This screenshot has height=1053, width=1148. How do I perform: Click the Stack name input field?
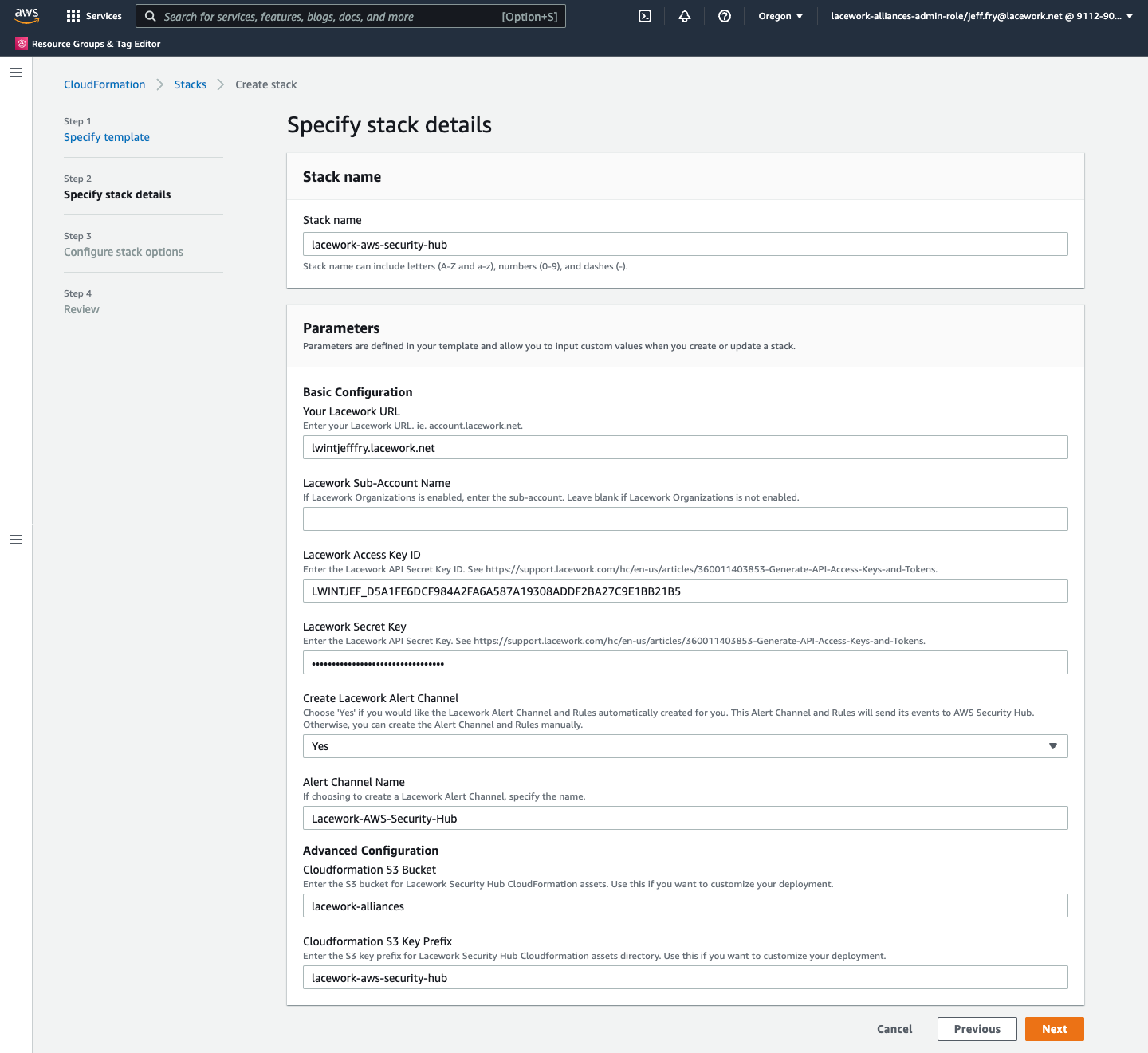click(x=686, y=244)
